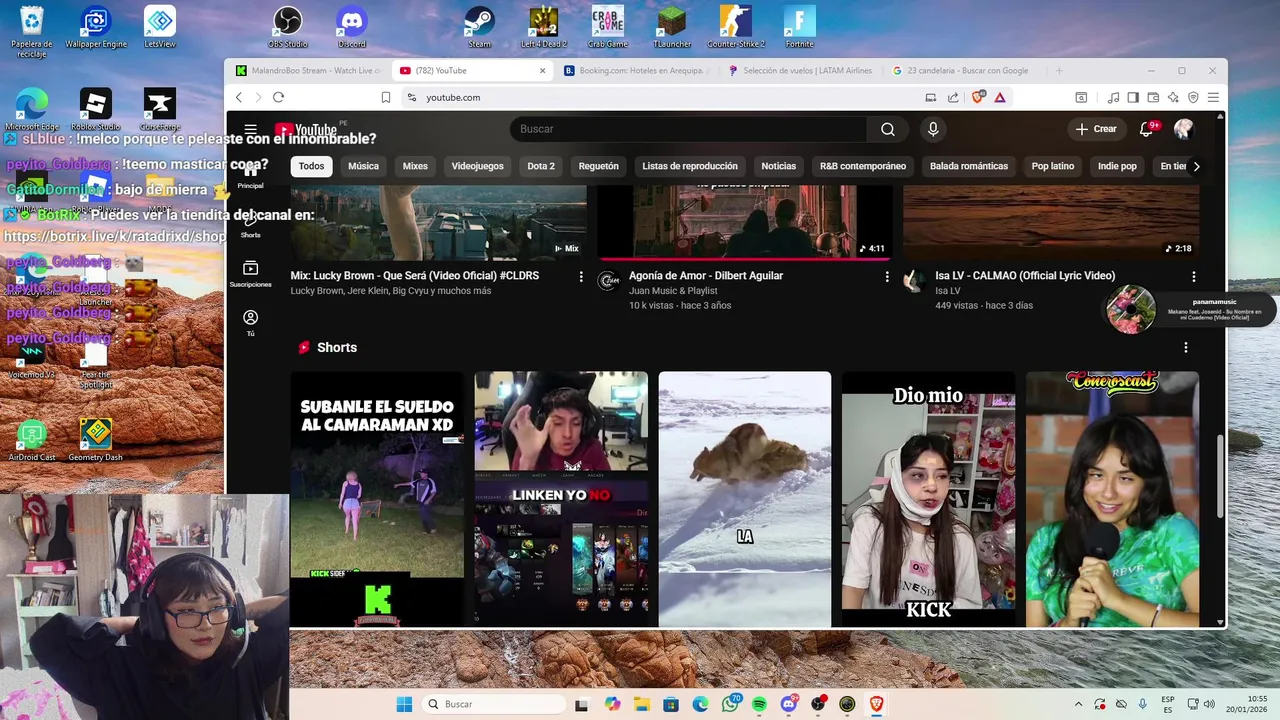The height and width of the screenshot is (720, 1280).
Task: Open Isa LV - CALMAO lyric video title
Action: point(1024,275)
